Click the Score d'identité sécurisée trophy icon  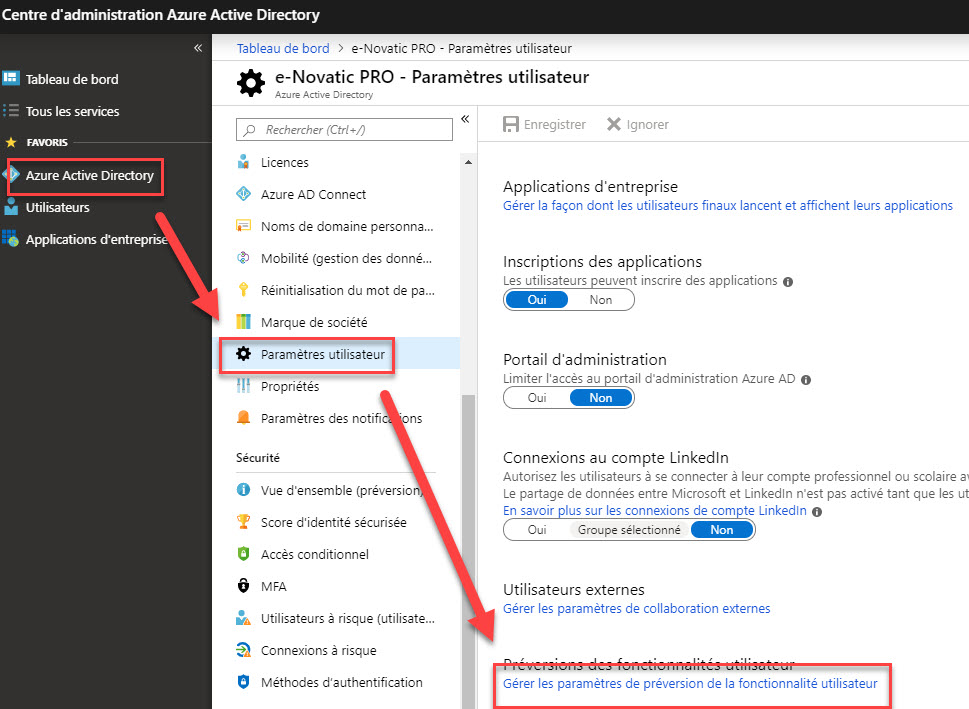click(x=243, y=522)
